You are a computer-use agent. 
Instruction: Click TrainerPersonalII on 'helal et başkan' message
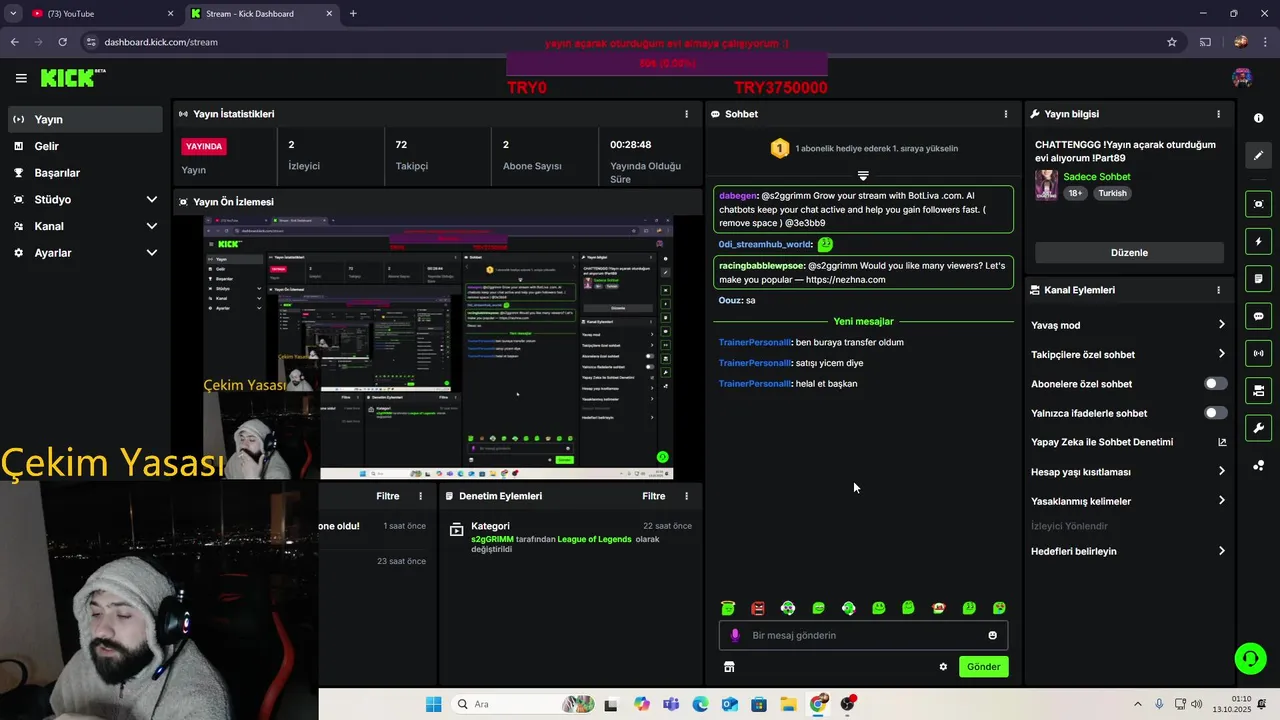coord(755,384)
